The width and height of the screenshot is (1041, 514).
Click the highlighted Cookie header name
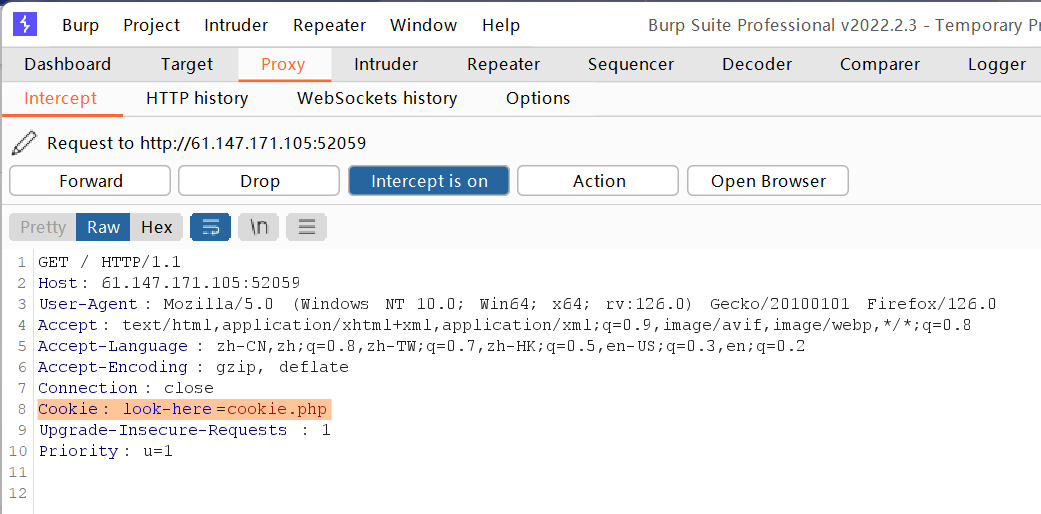tap(67, 409)
